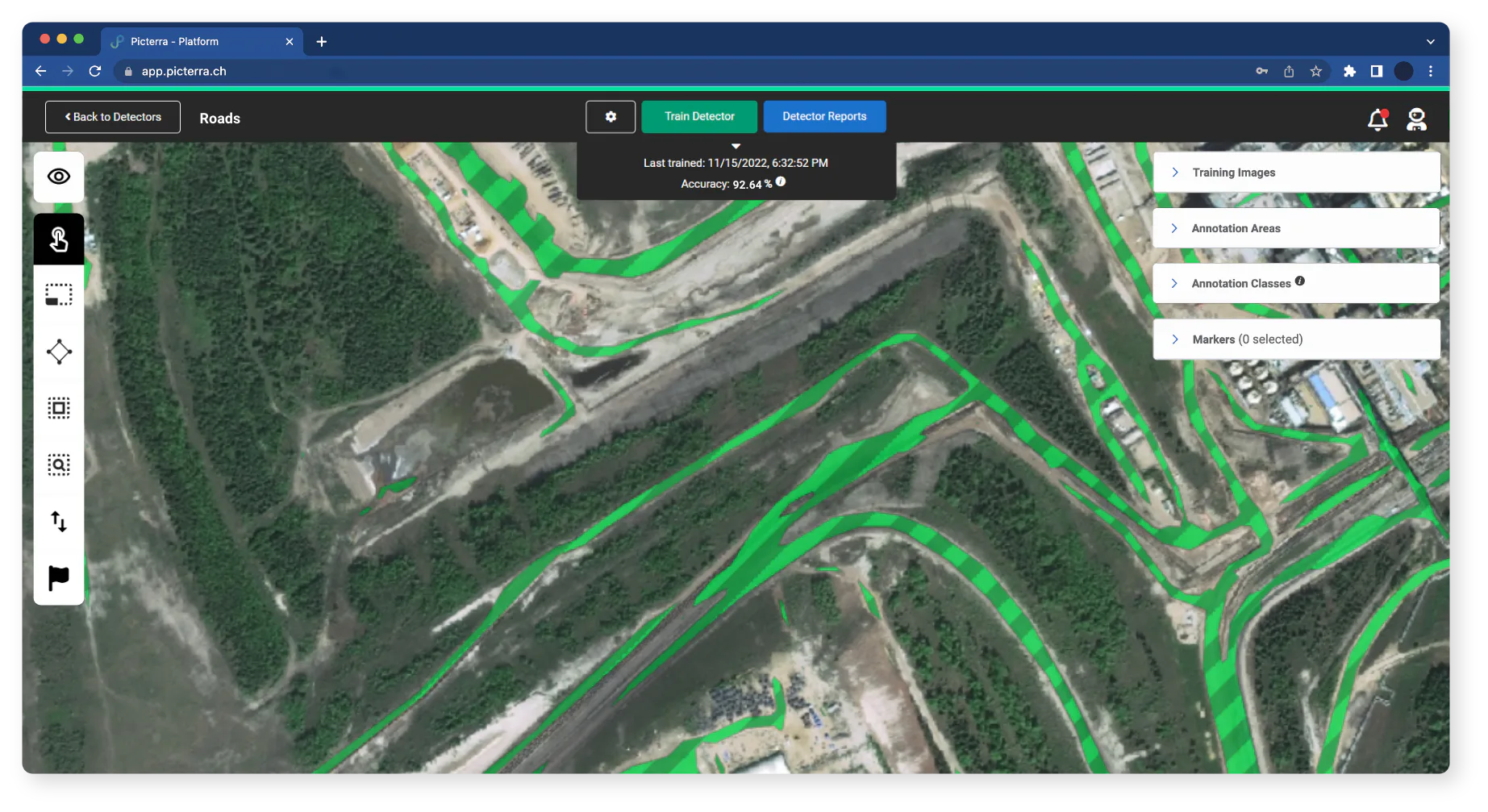
Task: Open a new browser tab
Action: (322, 42)
